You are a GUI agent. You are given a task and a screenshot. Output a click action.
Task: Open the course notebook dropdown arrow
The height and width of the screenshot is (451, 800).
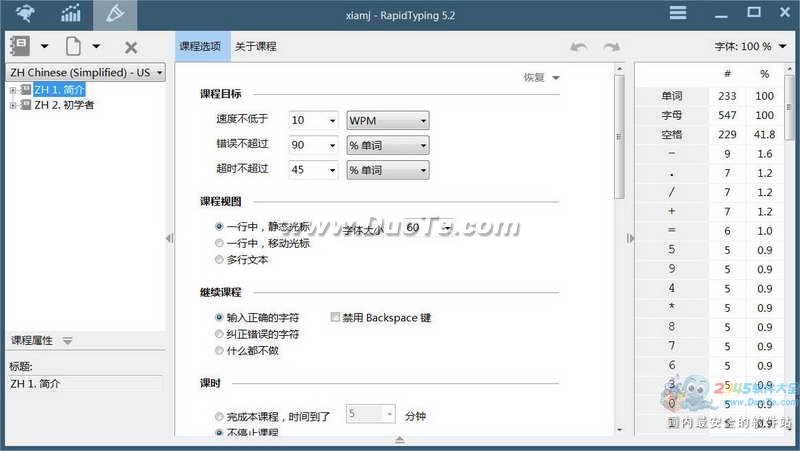[x=44, y=46]
